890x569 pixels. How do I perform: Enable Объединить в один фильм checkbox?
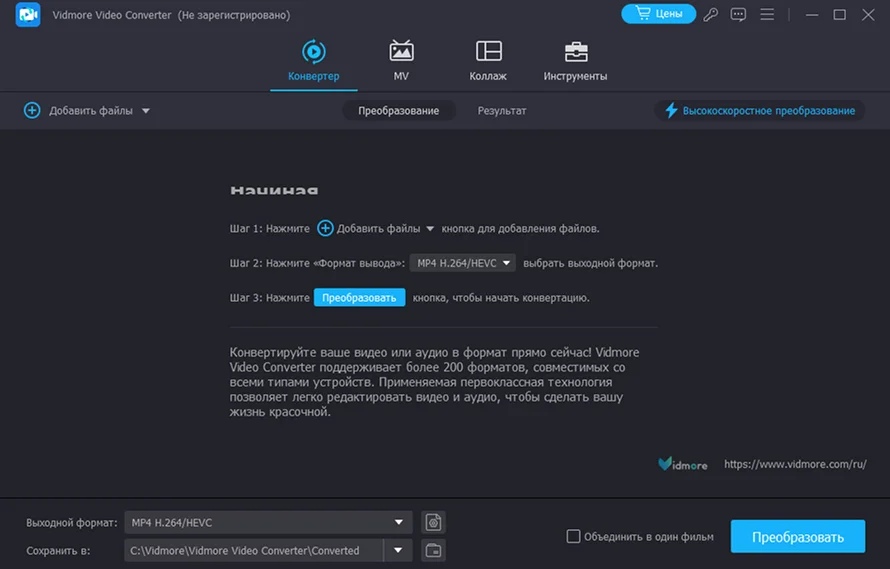[573, 536]
